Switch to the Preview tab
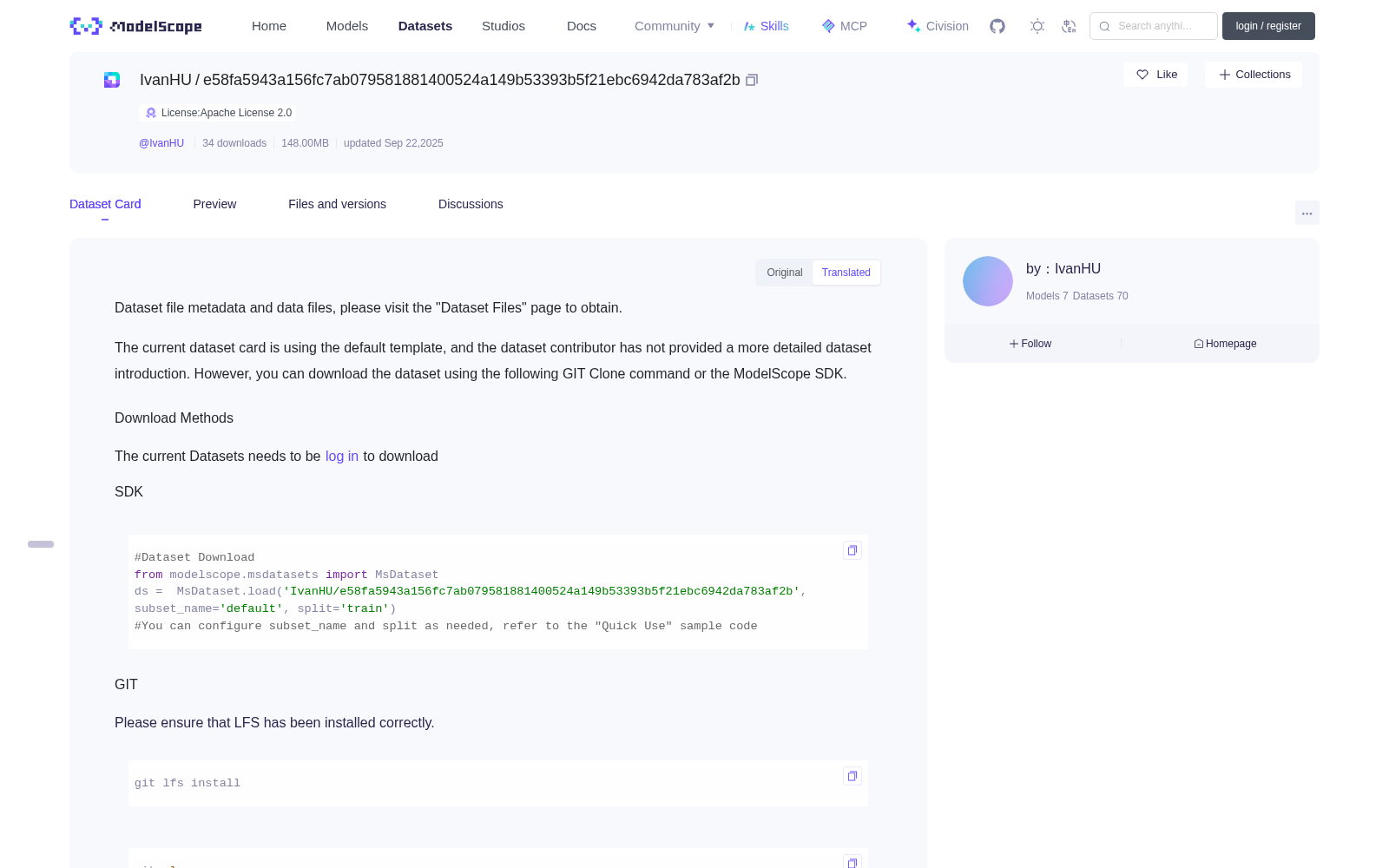The width and height of the screenshot is (1389, 868). tap(214, 204)
